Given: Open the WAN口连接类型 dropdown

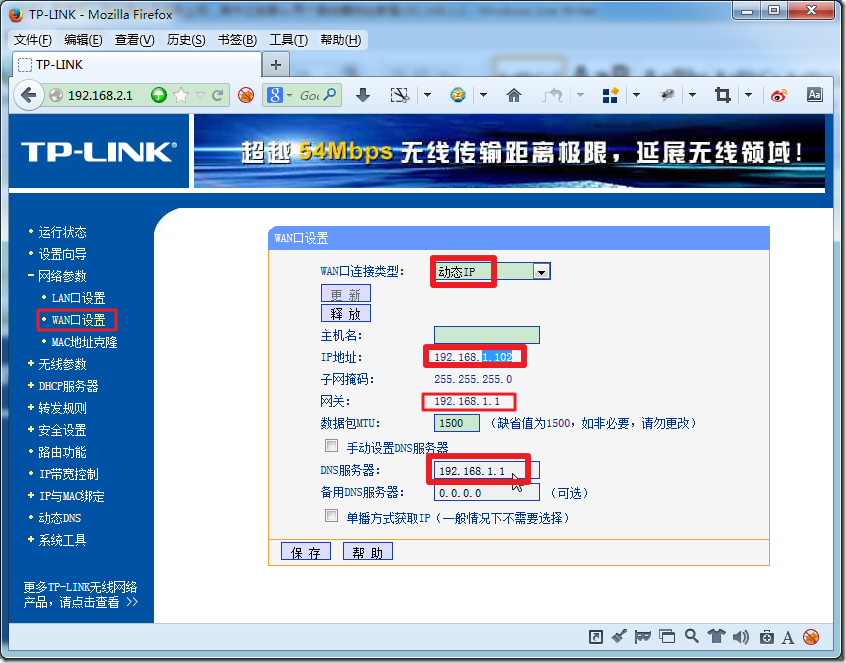Looking at the screenshot, I should pyautogui.click(x=541, y=272).
